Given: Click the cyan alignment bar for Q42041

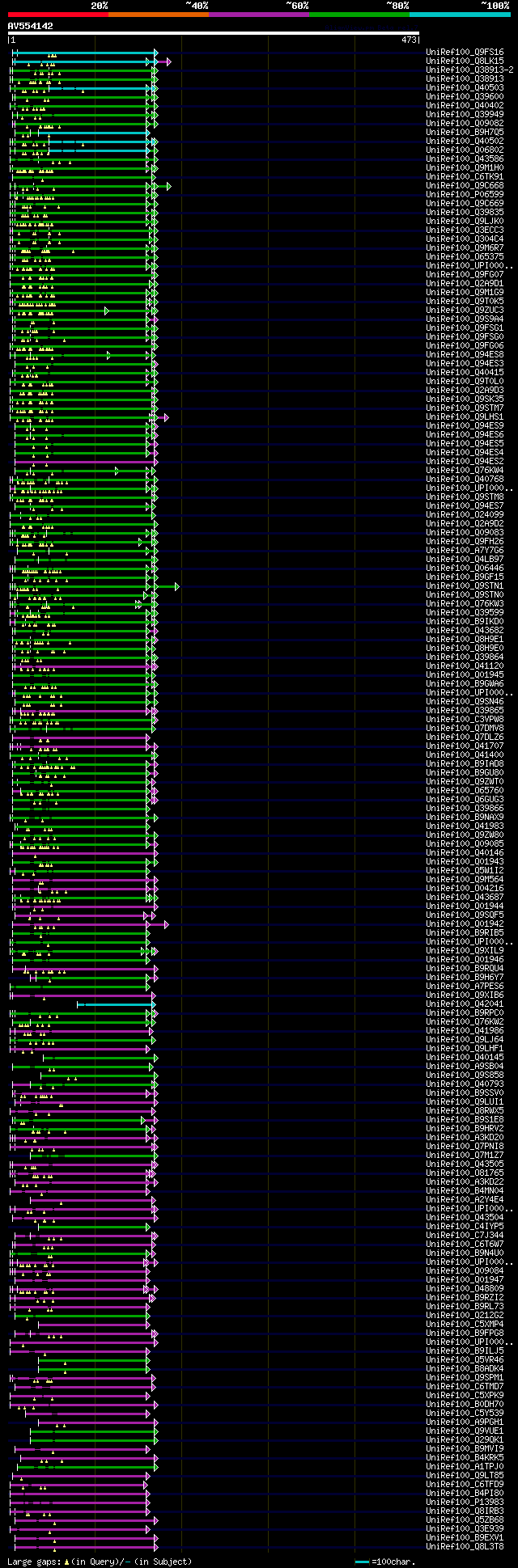Looking at the screenshot, I should point(116,1004).
